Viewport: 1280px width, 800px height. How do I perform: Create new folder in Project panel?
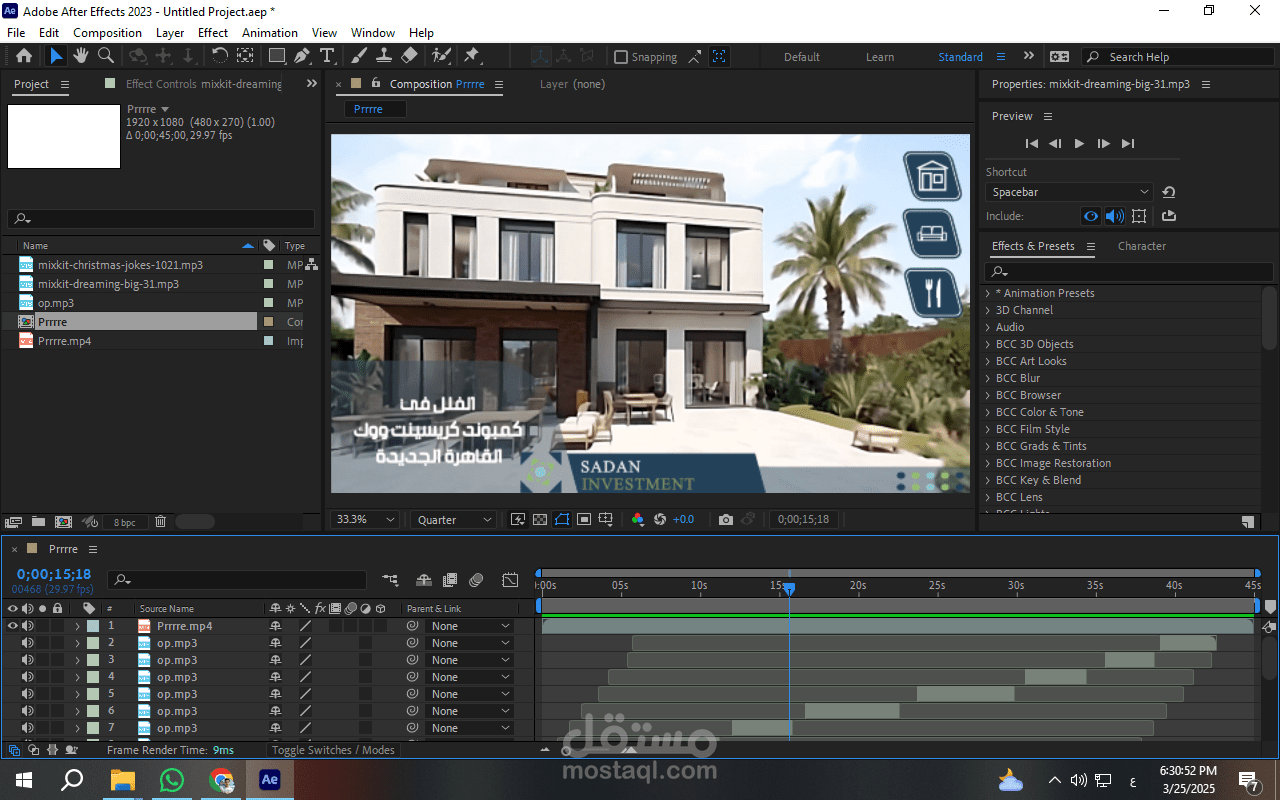point(38,522)
